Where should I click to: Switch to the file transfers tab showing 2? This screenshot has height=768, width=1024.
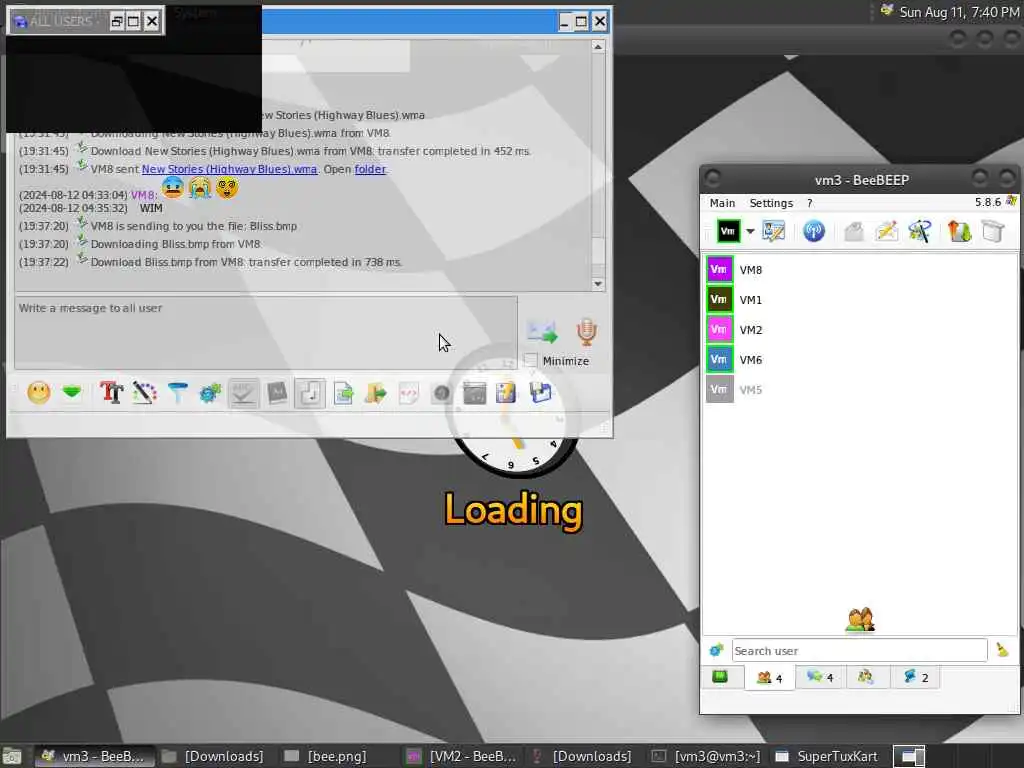click(x=916, y=677)
